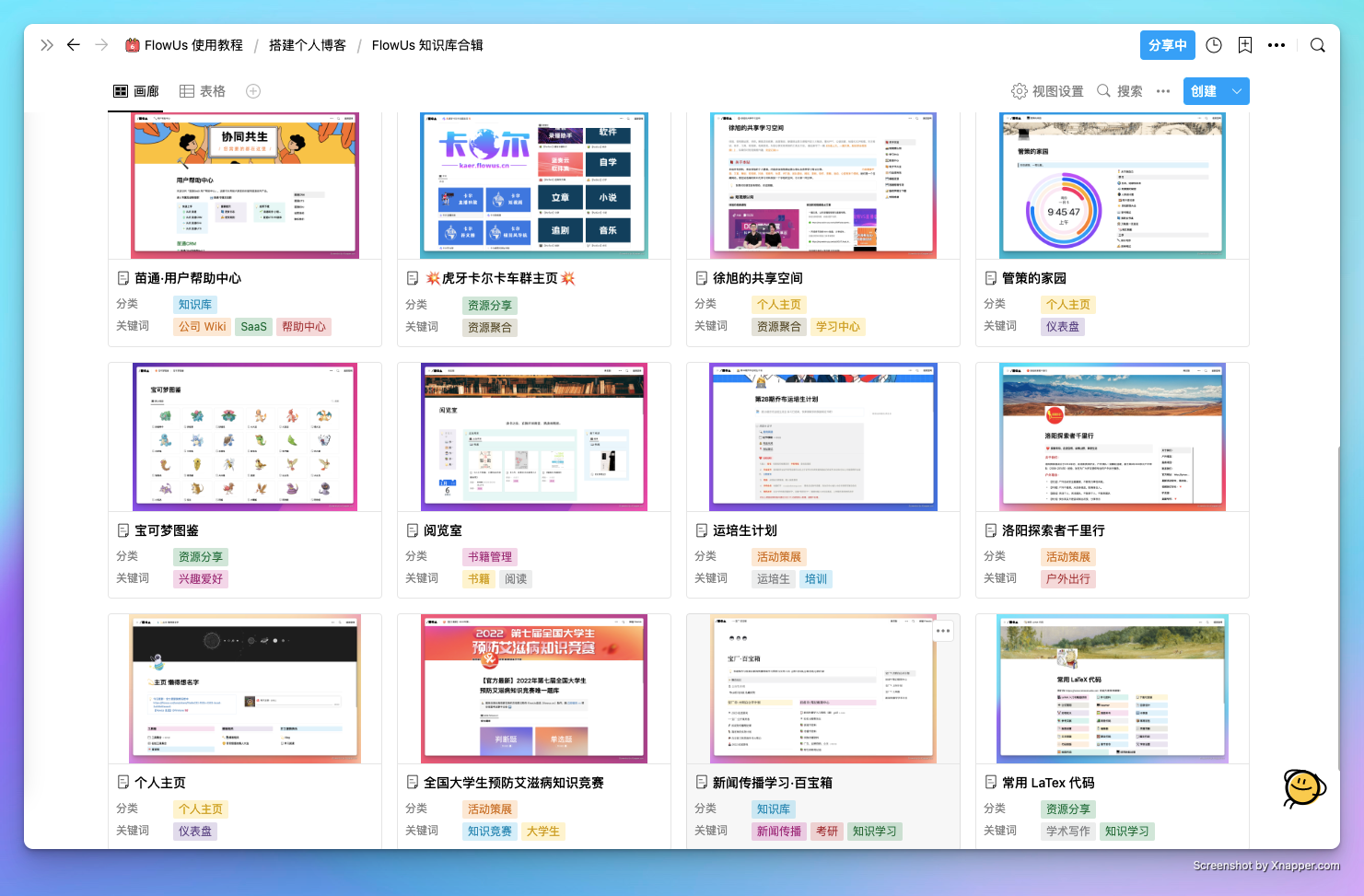Navigate back using the left arrow icon
The image size is (1364, 896).
[x=74, y=44]
